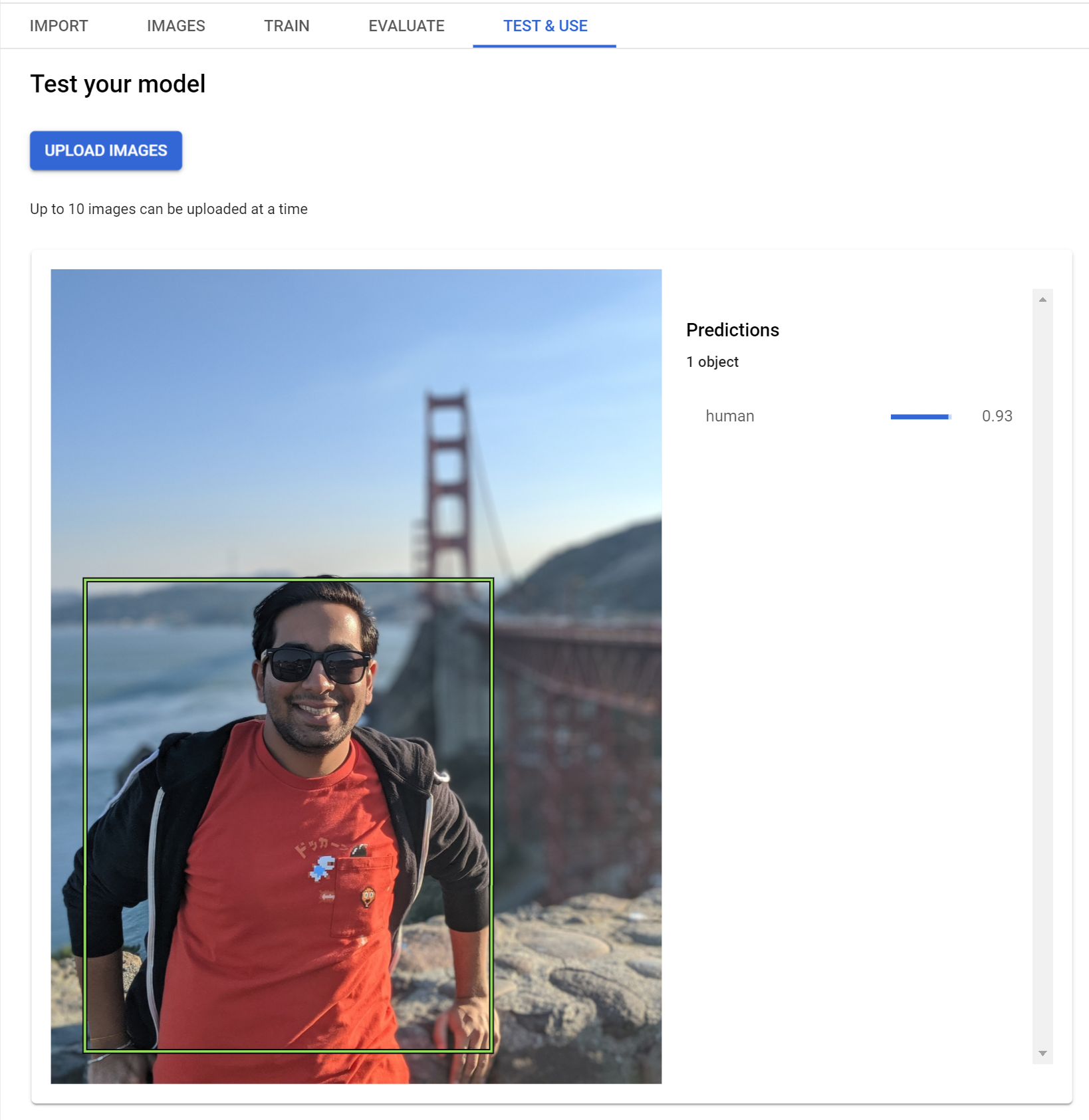Click the human confidence score bar
Viewport: 1089px width, 1120px height.
[921, 416]
